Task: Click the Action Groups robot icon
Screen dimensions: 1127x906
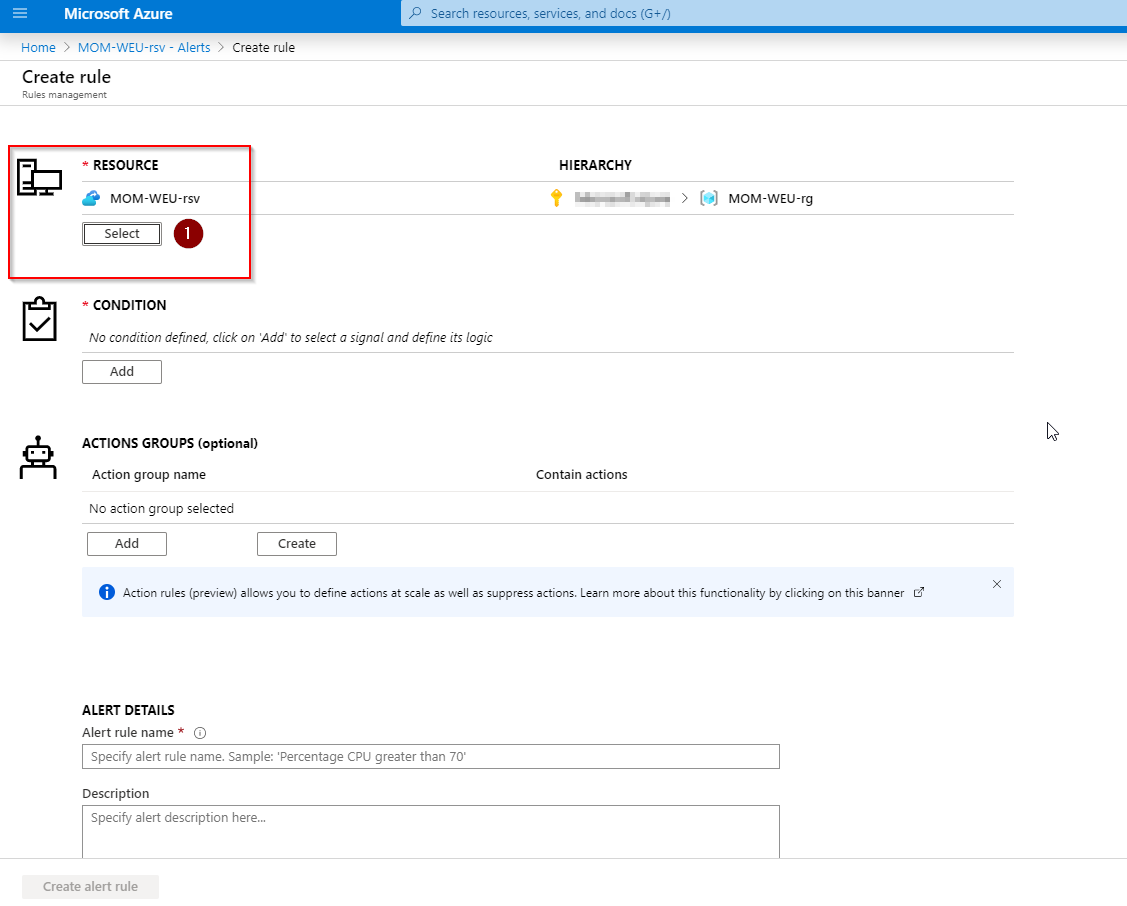Action: tap(37, 457)
